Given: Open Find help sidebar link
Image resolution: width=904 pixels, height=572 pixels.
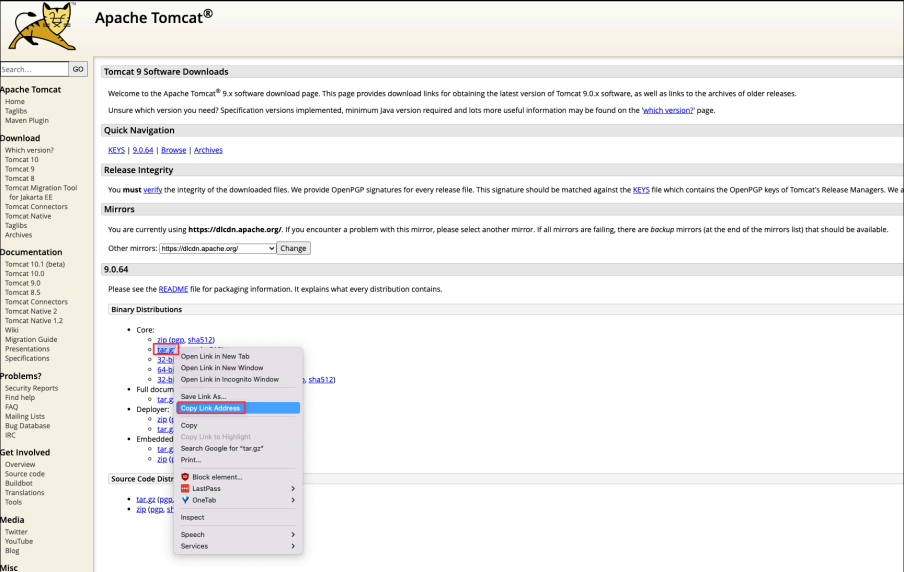Looking at the screenshot, I should (x=20, y=398).
